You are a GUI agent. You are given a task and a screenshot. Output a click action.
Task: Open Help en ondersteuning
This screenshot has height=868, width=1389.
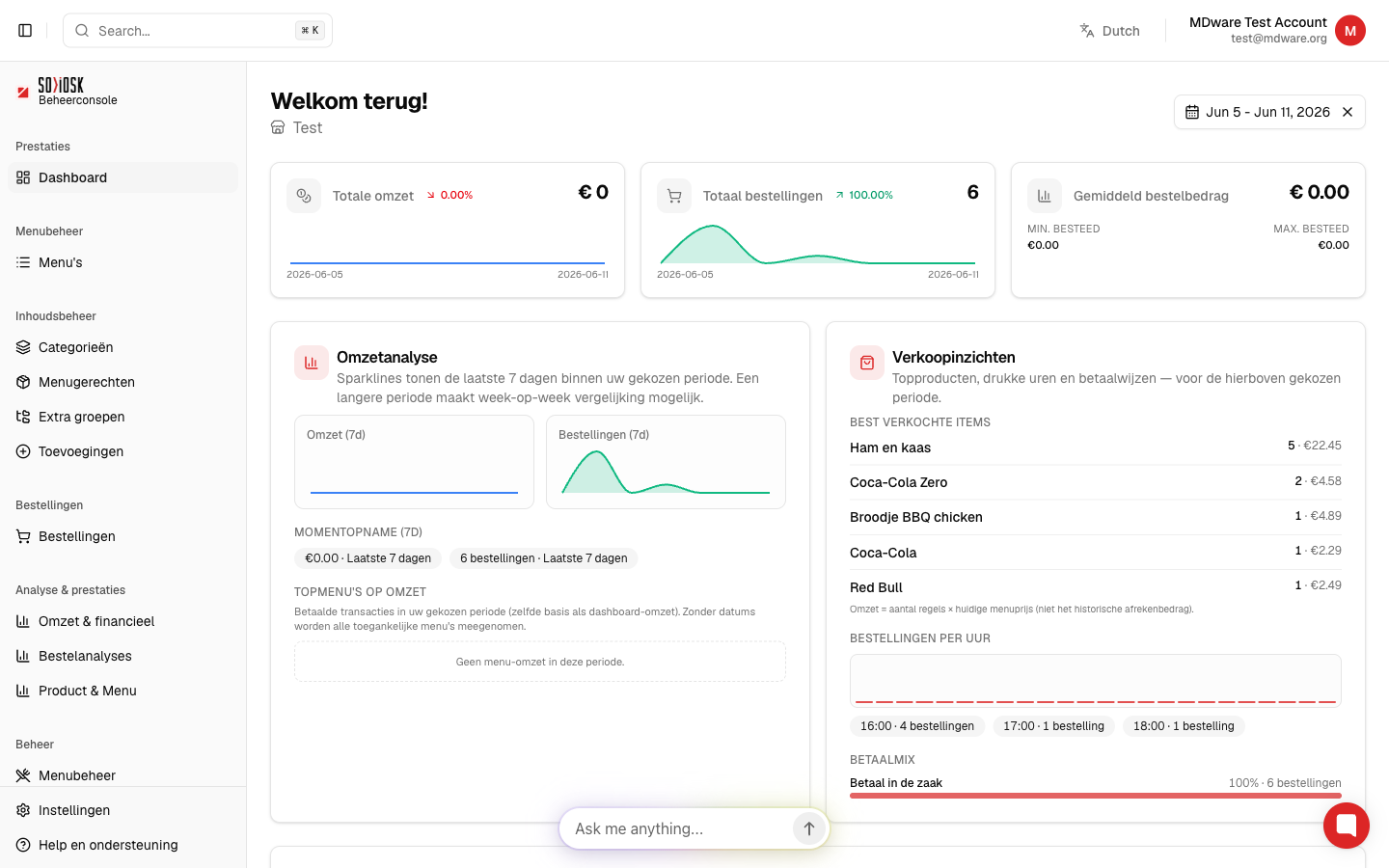[x=123, y=845]
